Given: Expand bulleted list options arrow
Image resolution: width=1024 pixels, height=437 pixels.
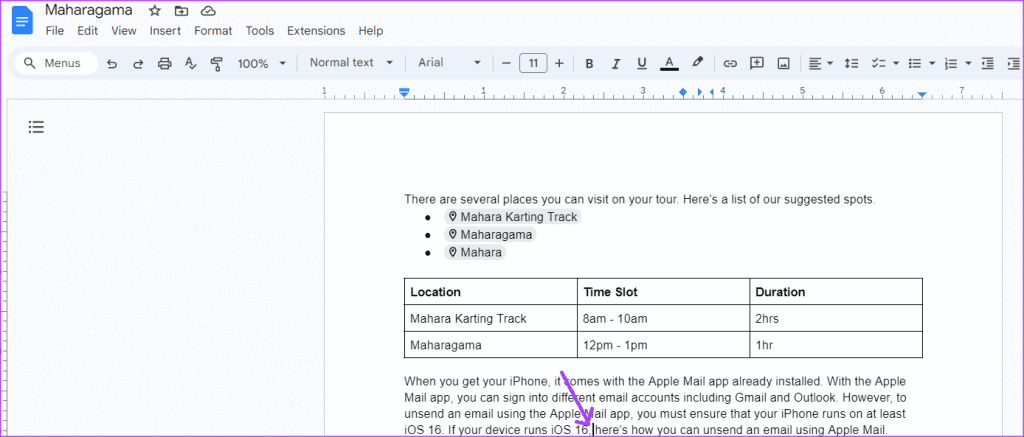Looking at the screenshot, I should [x=932, y=63].
